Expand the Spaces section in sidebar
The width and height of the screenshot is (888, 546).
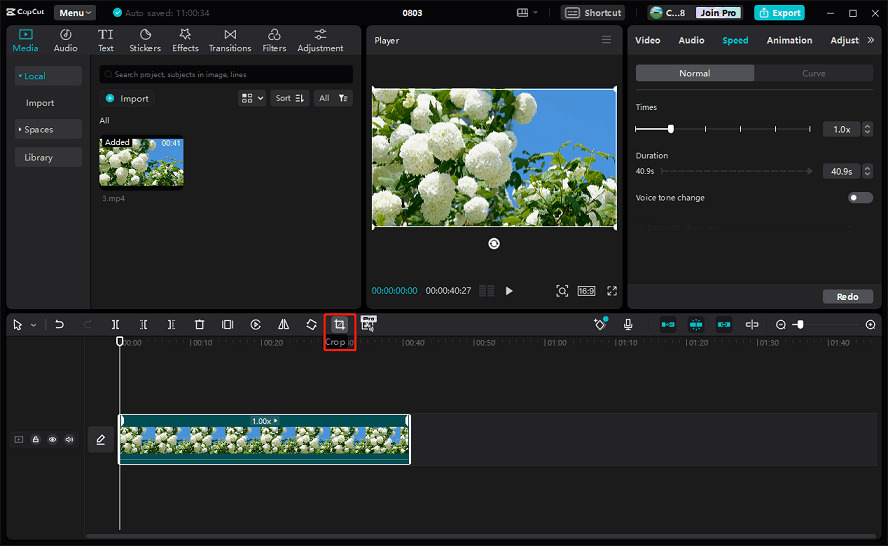coord(39,130)
